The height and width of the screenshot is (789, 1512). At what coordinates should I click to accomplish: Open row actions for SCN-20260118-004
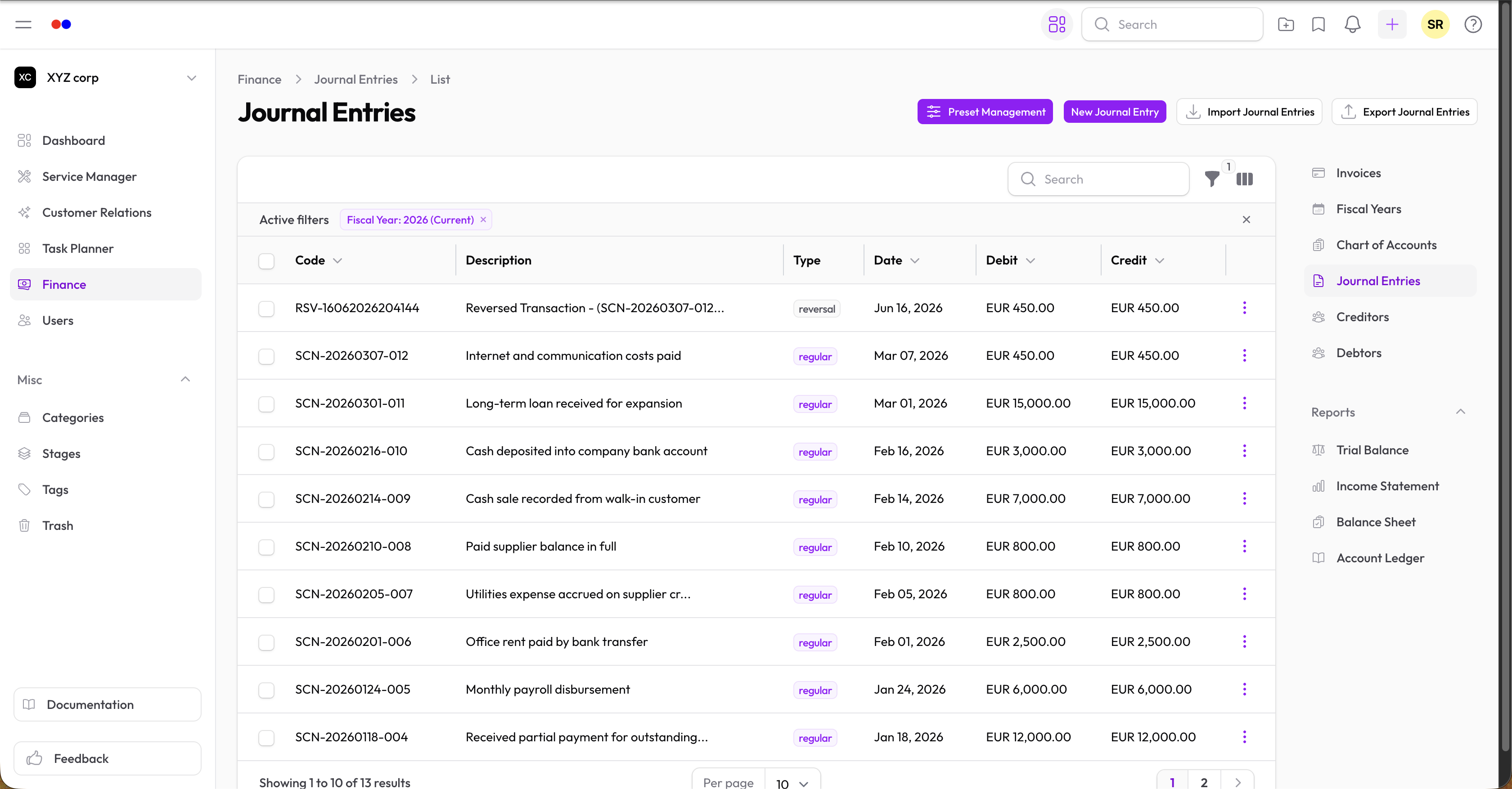coord(1244,737)
